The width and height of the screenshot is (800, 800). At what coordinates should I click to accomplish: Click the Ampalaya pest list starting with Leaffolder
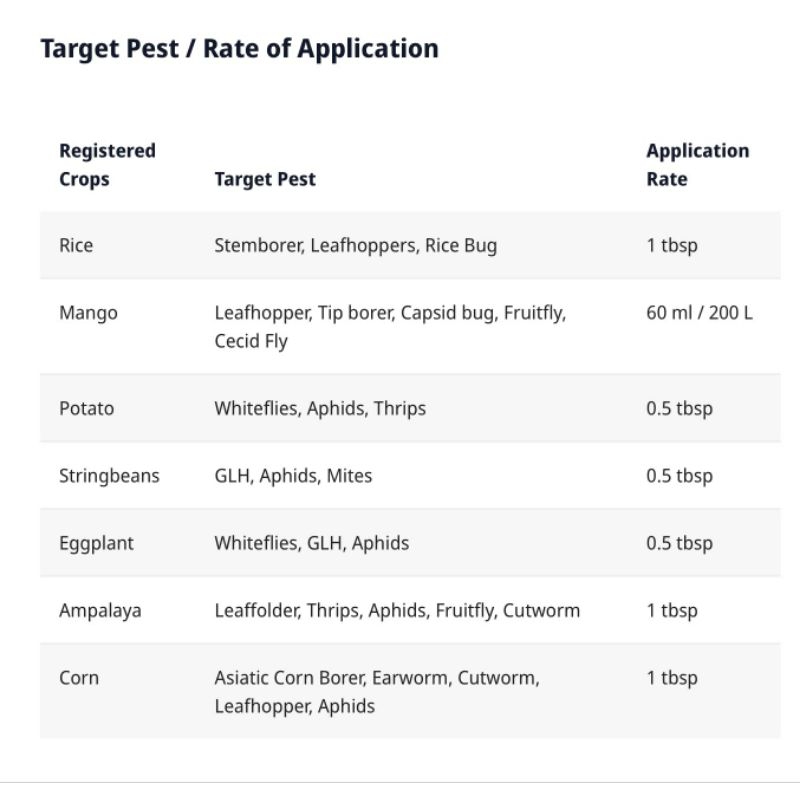pos(397,610)
